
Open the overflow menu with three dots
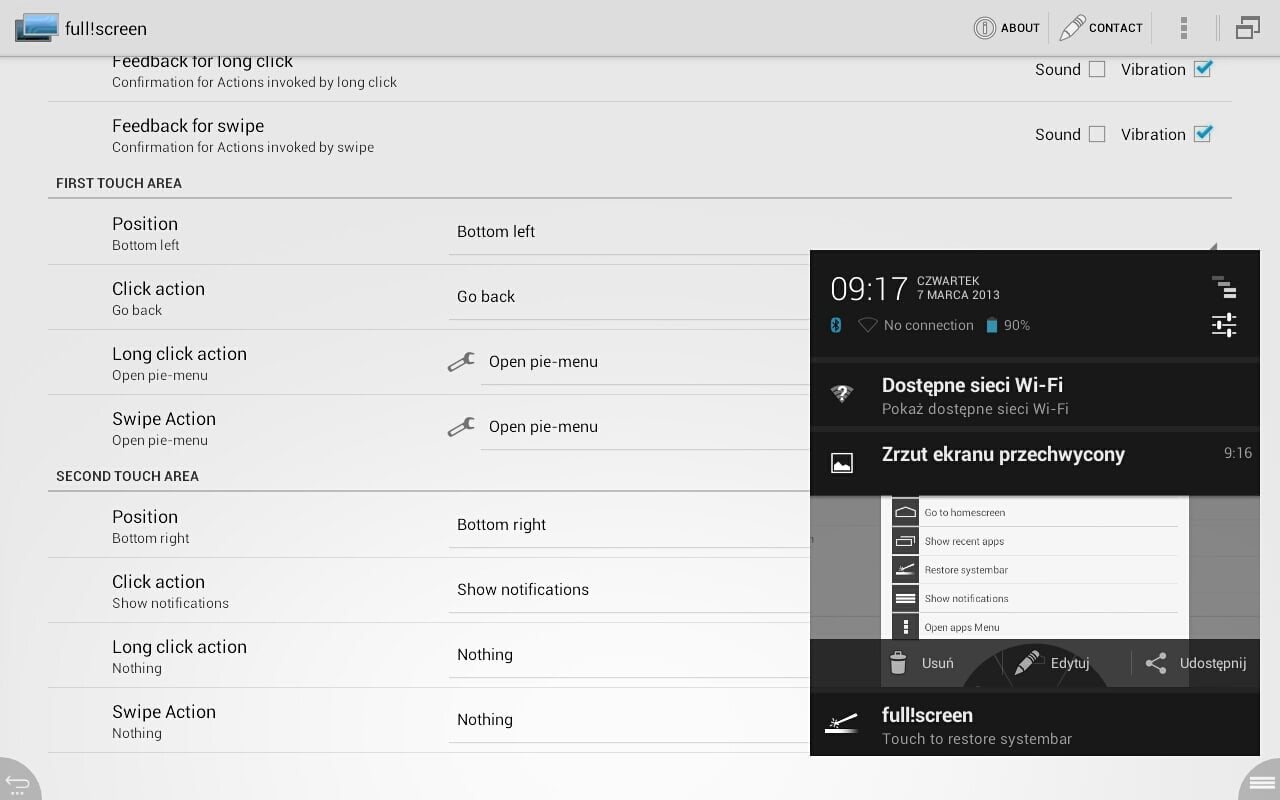1184,28
